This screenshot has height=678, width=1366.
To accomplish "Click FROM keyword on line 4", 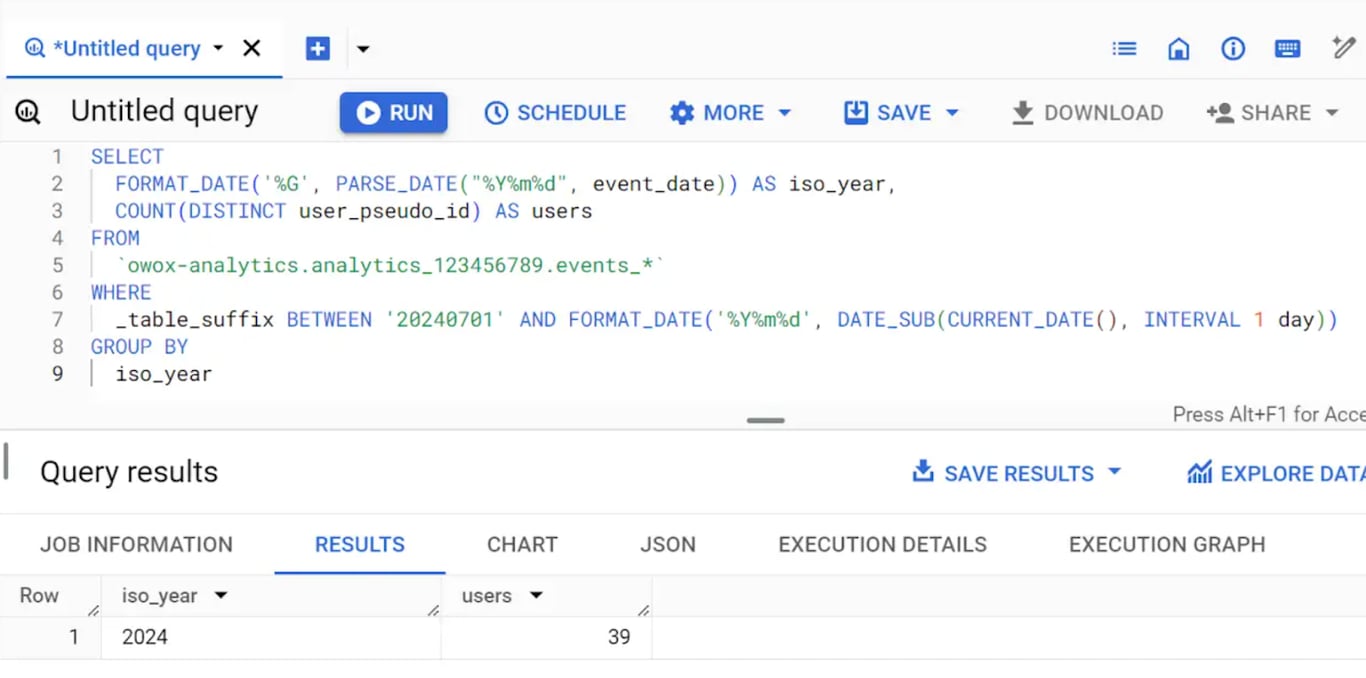I will pyautogui.click(x=115, y=238).
